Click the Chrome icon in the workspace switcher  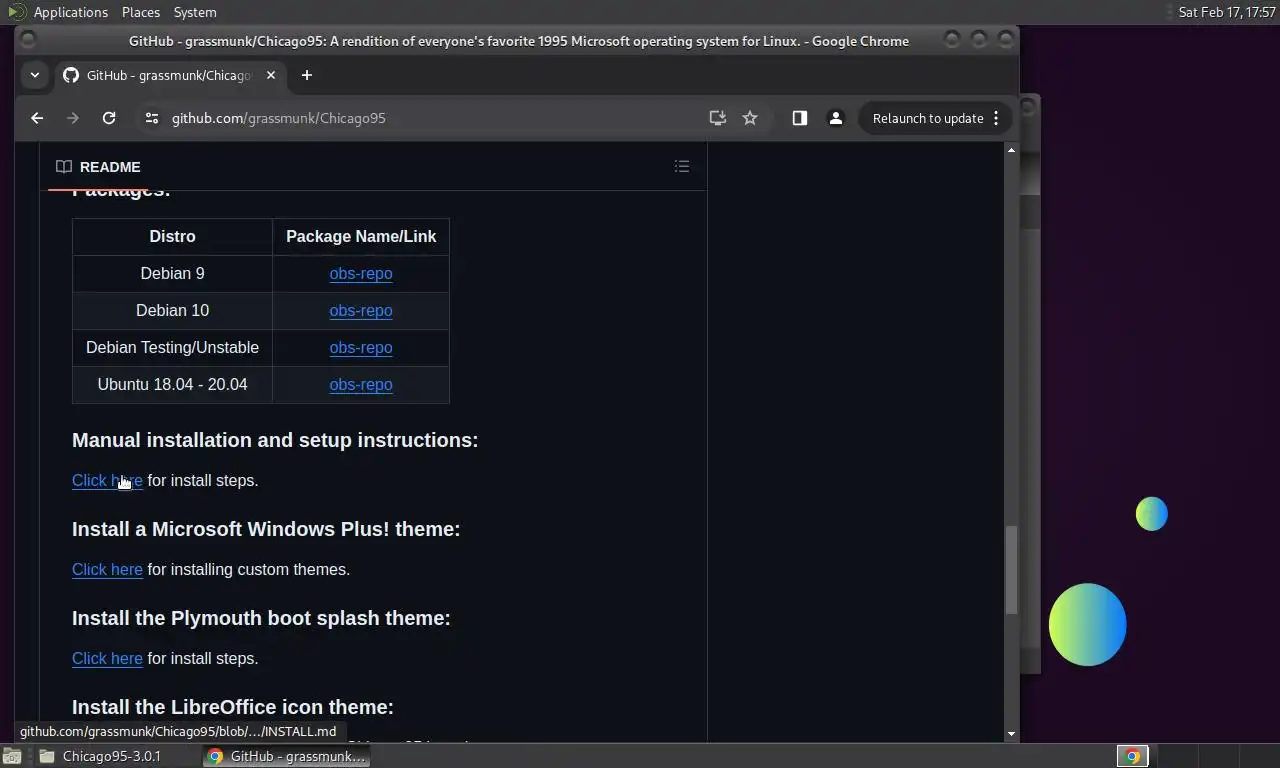tap(1133, 756)
